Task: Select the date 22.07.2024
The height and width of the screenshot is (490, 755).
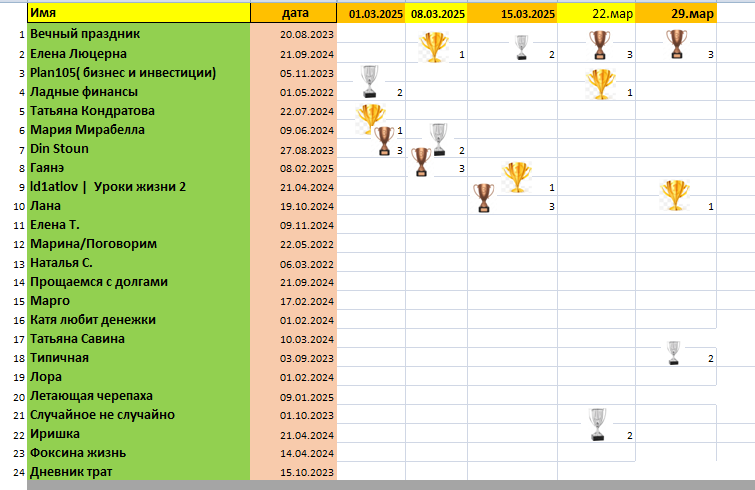Action: coord(307,112)
